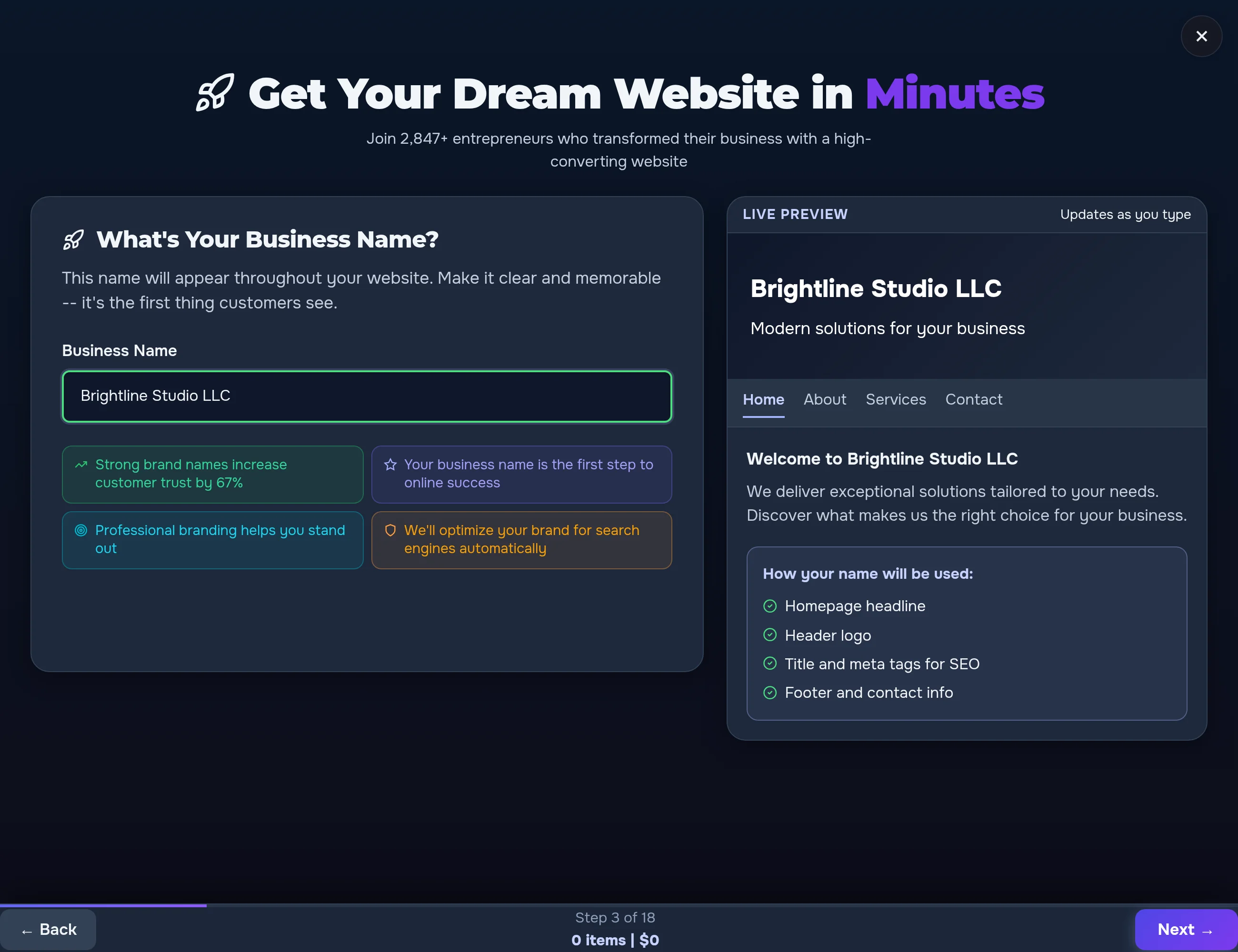
Task: Click the 'optimize your brand for search engines' tip
Action: coord(521,540)
